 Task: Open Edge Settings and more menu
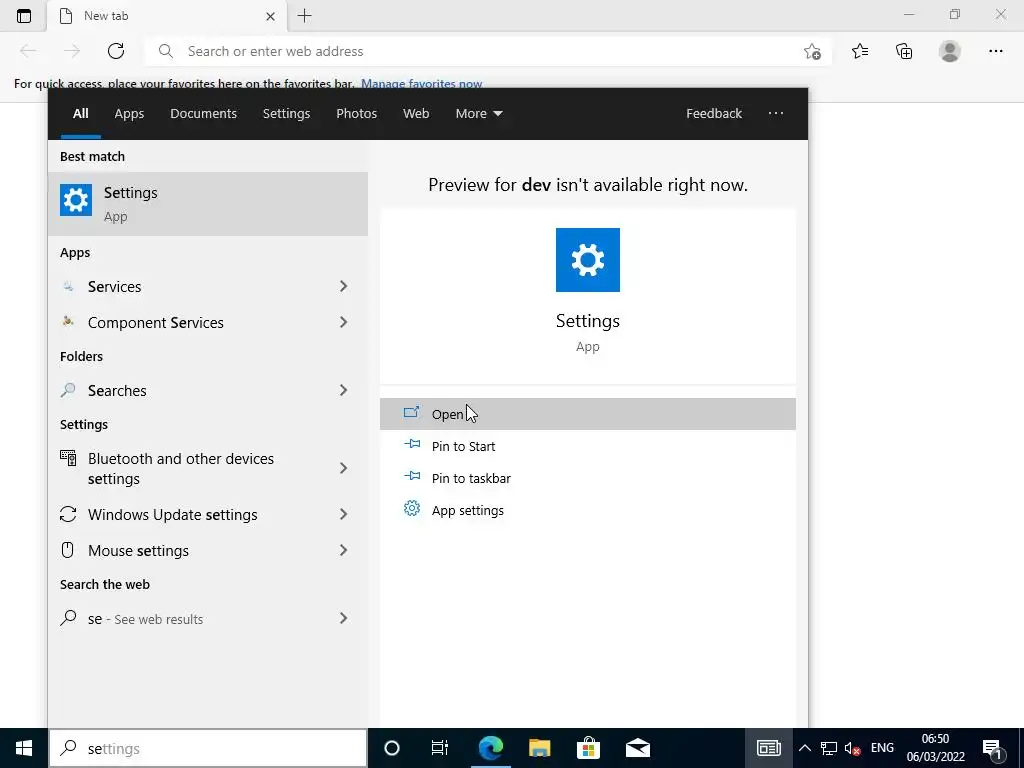point(995,51)
